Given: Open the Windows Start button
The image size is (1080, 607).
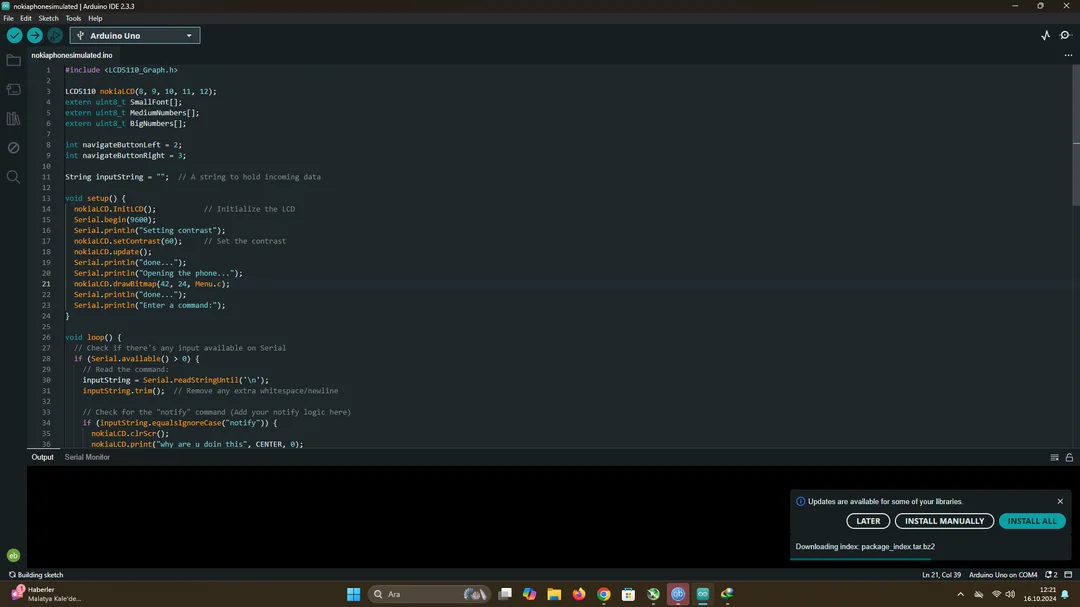Looking at the screenshot, I should tap(353, 594).
